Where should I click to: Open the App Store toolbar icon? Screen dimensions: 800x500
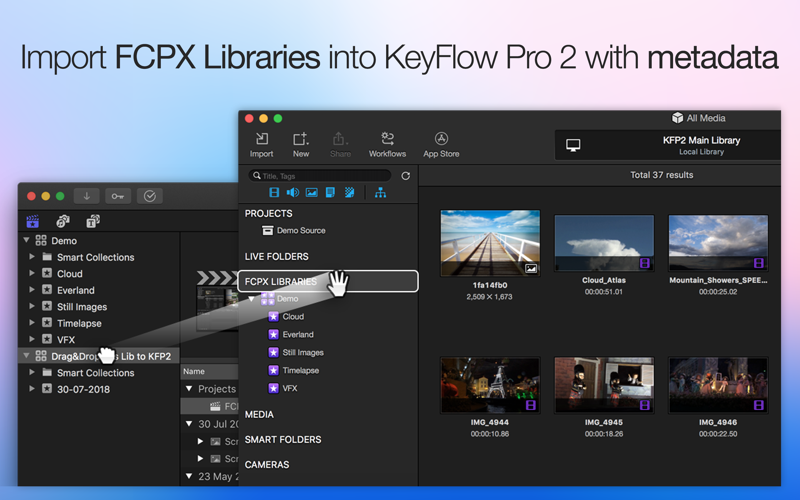coord(441,145)
